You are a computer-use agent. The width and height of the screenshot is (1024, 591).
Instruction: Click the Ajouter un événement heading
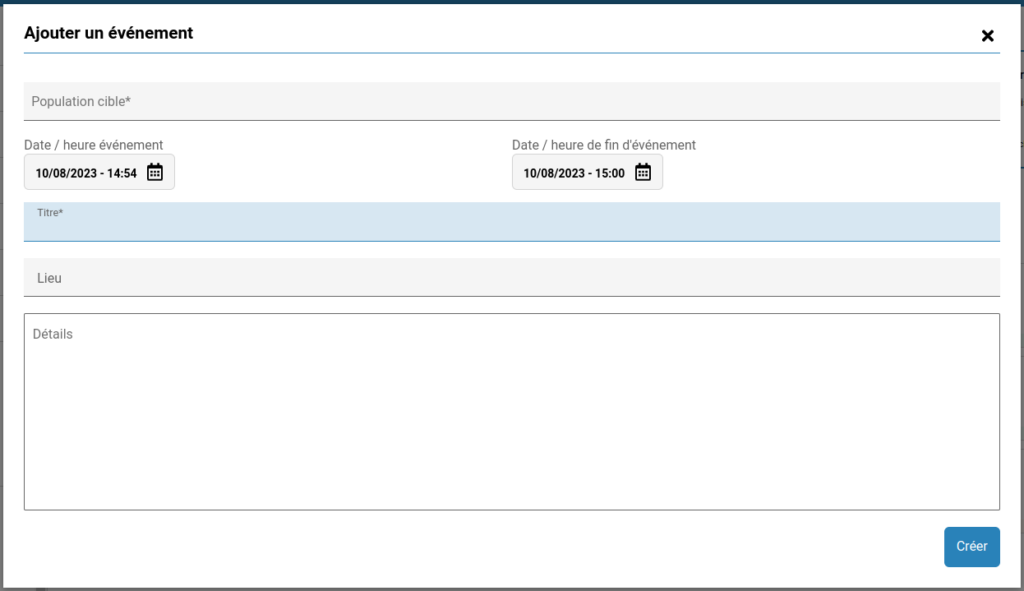(108, 33)
